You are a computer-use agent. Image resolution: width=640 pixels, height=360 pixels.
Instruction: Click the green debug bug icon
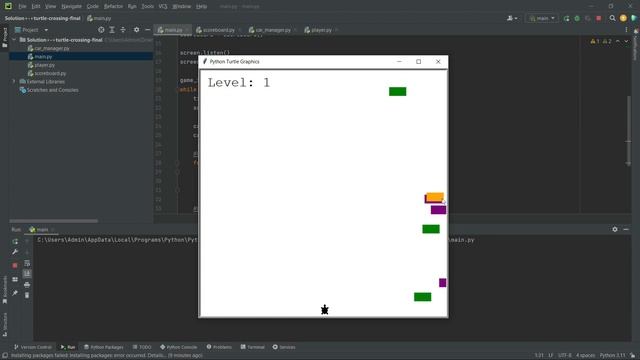click(577, 18)
